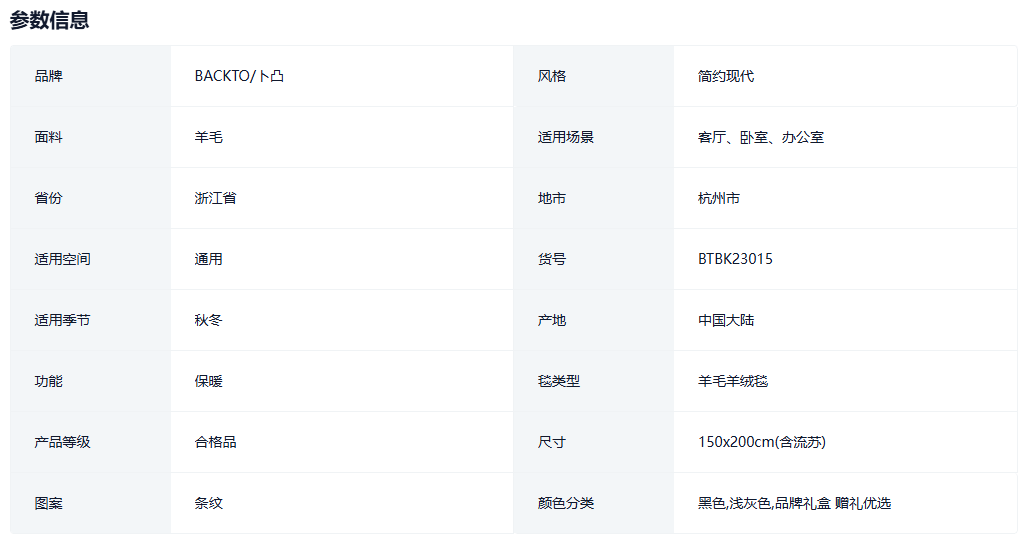Click the blanket type value 羊毛羊绒毯

(733, 381)
